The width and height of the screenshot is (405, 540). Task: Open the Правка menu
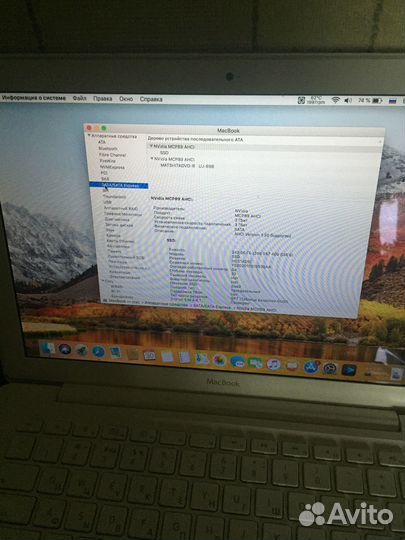tap(103, 98)
